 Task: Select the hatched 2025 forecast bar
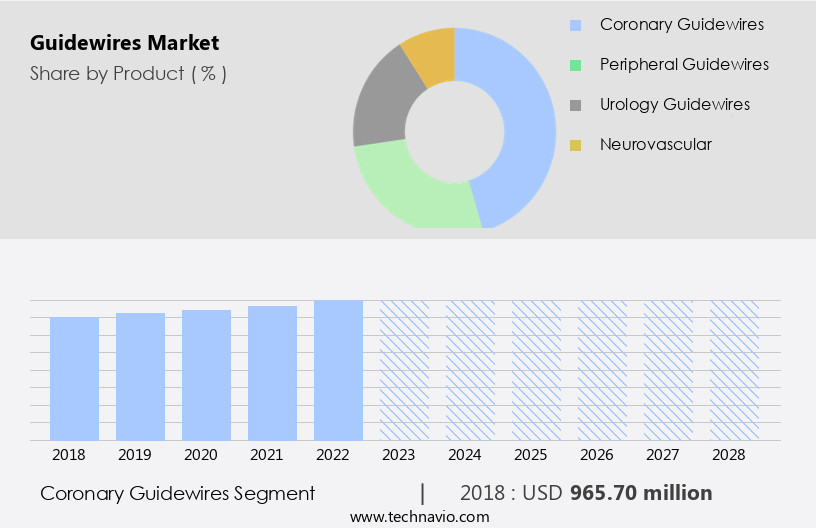(x=536, y=370)
